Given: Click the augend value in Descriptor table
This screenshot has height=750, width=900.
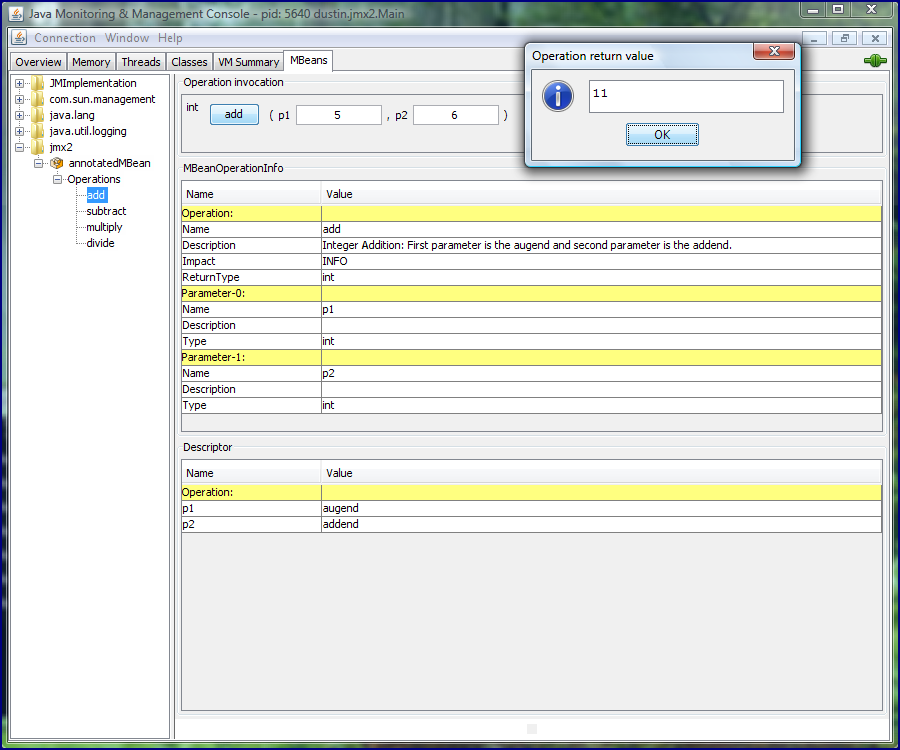Looking at the screenshot, I should click(601, 508).
